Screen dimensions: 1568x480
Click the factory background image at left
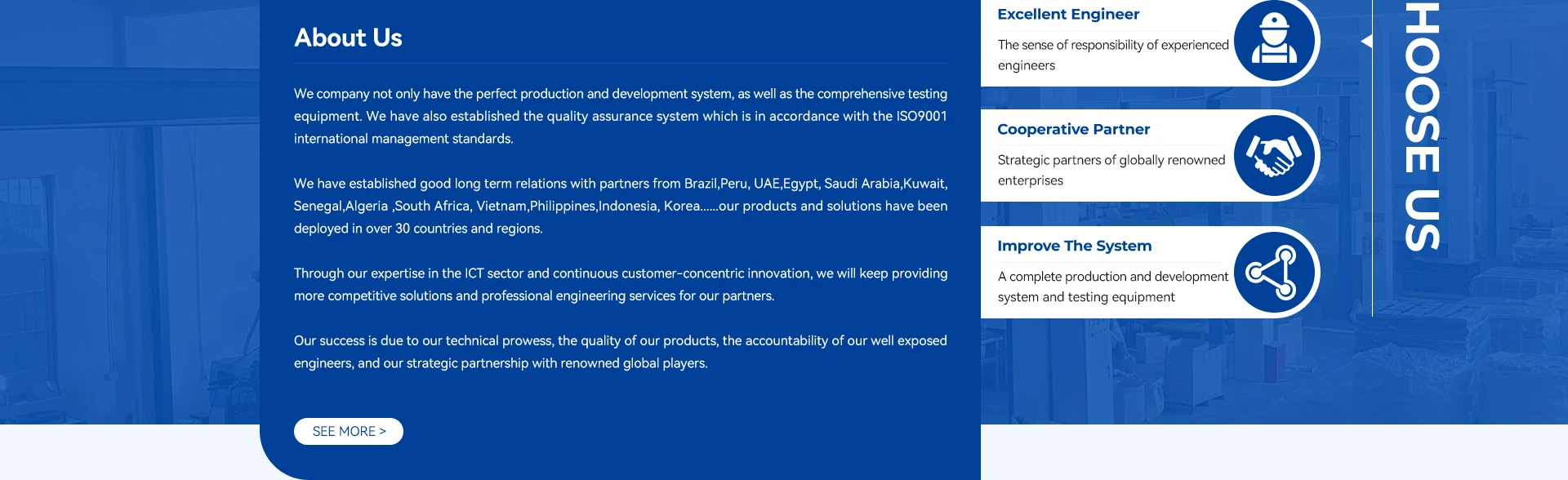(x=129, y=212)
